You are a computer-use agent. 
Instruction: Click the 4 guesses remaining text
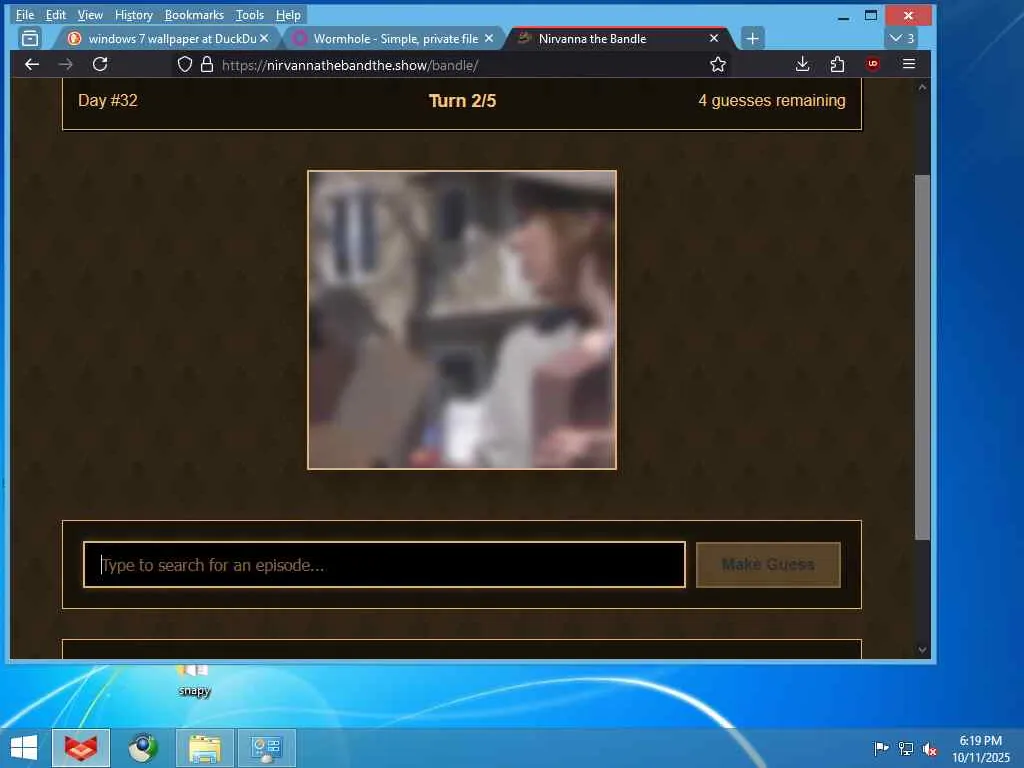772,101
